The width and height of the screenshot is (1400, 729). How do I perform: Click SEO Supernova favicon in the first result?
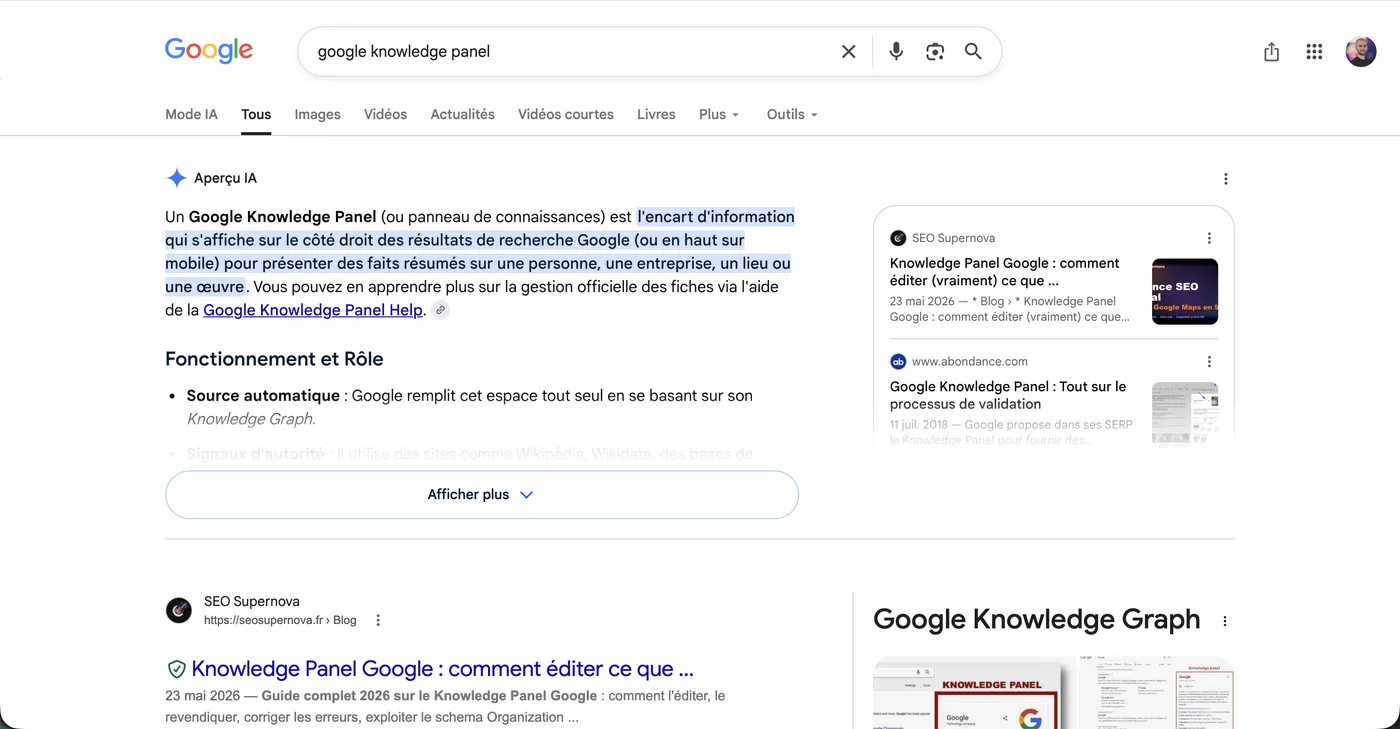(179, 610)
